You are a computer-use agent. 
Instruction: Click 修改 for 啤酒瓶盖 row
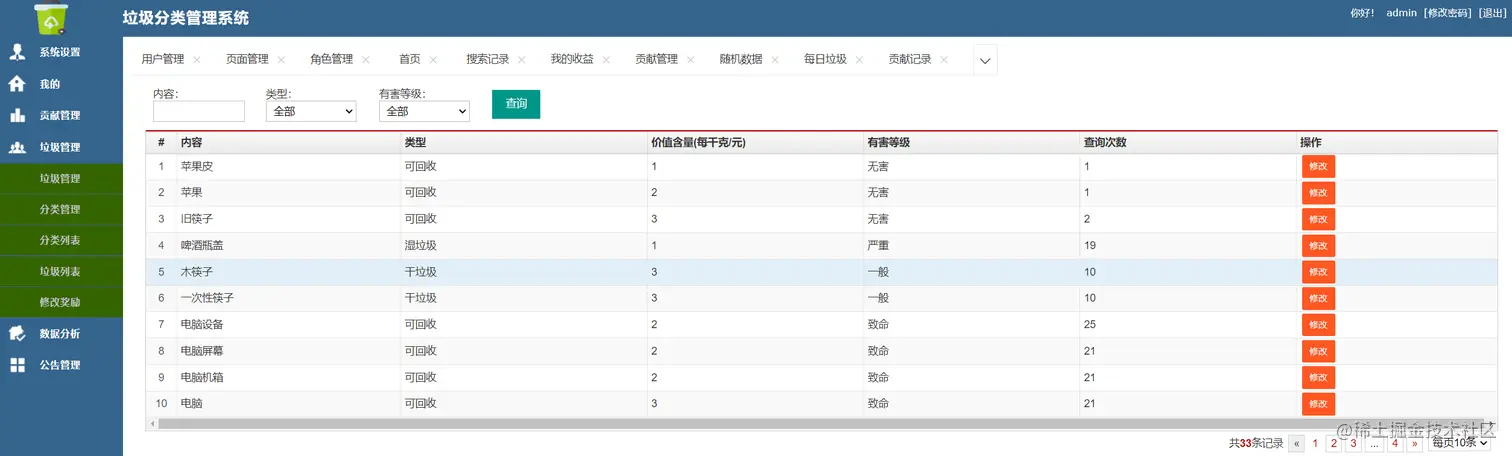tap(1318, 246)
